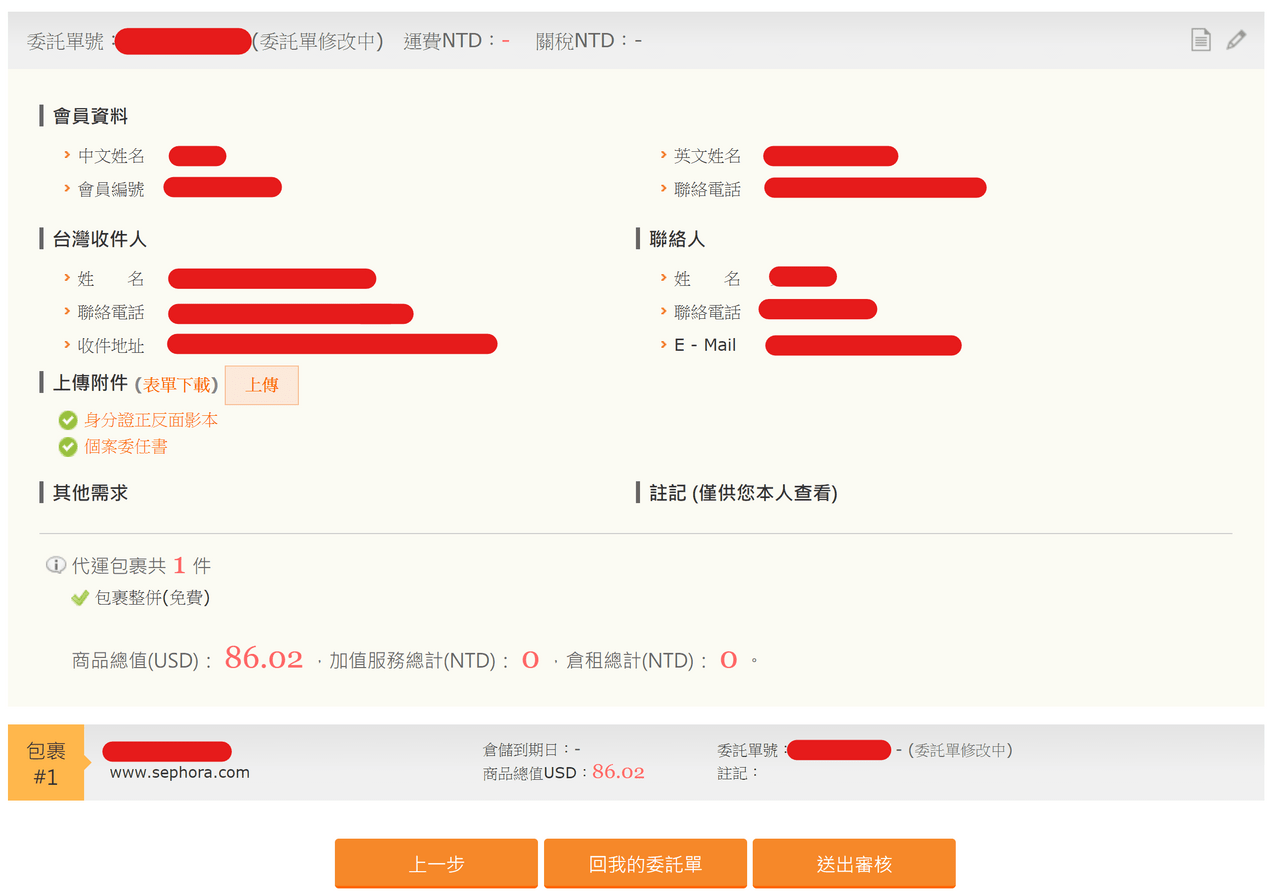Click the 中文姓名 field label
This screenshot has height=894, width=1279.
pos(111,156)
